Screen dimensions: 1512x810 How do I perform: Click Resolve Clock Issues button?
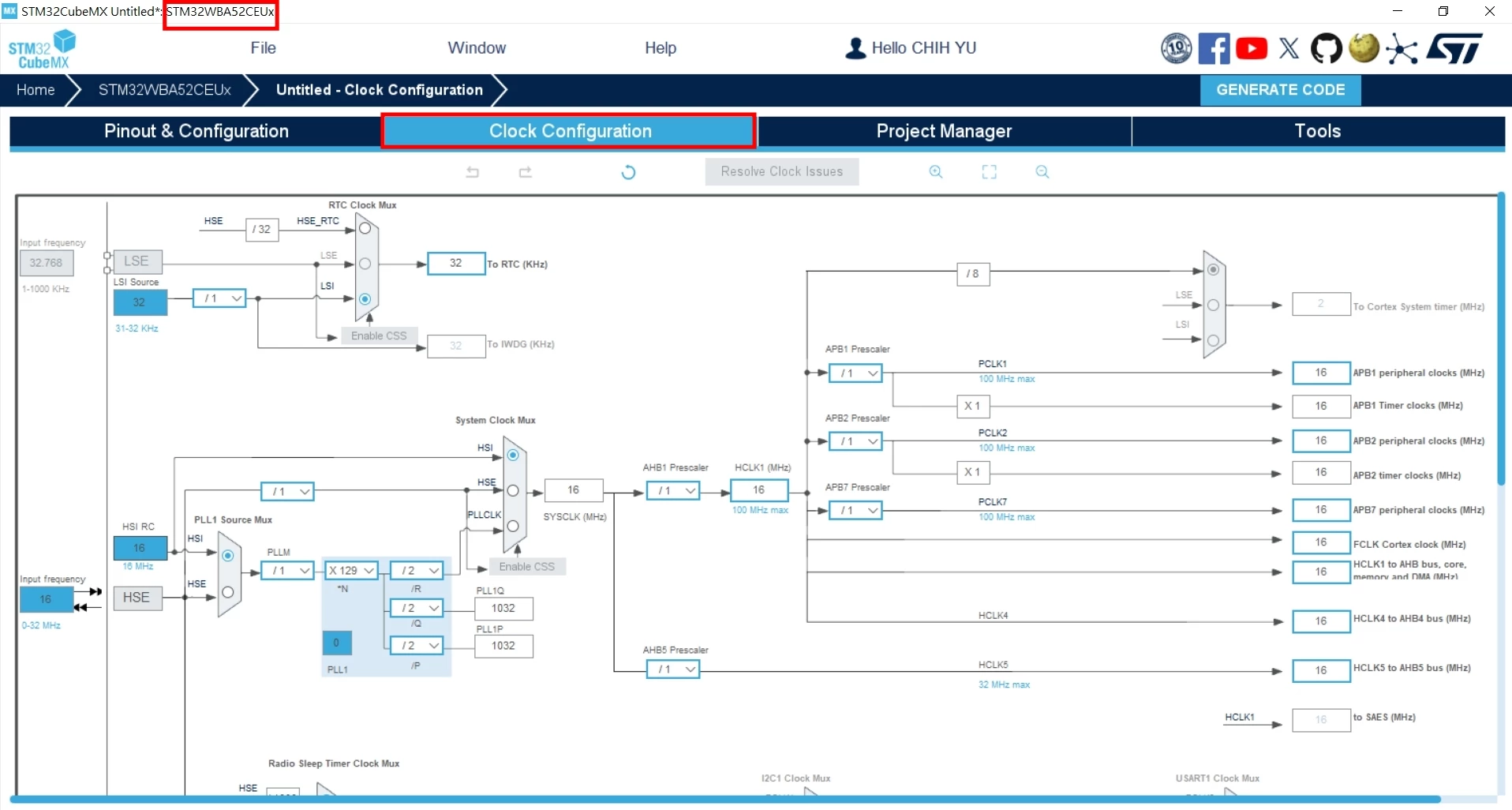point(782,172)
